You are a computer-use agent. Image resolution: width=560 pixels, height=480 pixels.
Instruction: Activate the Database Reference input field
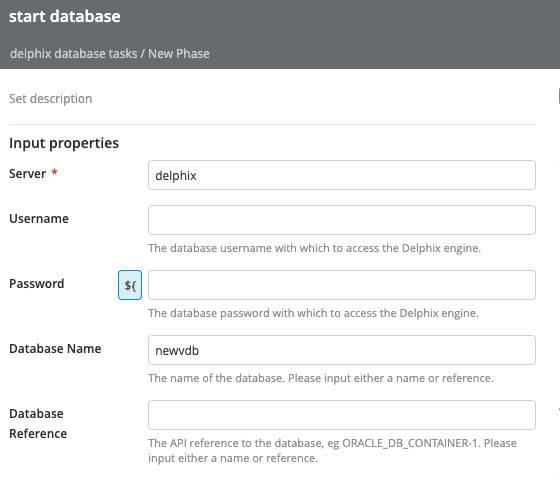tap(342, 415)
